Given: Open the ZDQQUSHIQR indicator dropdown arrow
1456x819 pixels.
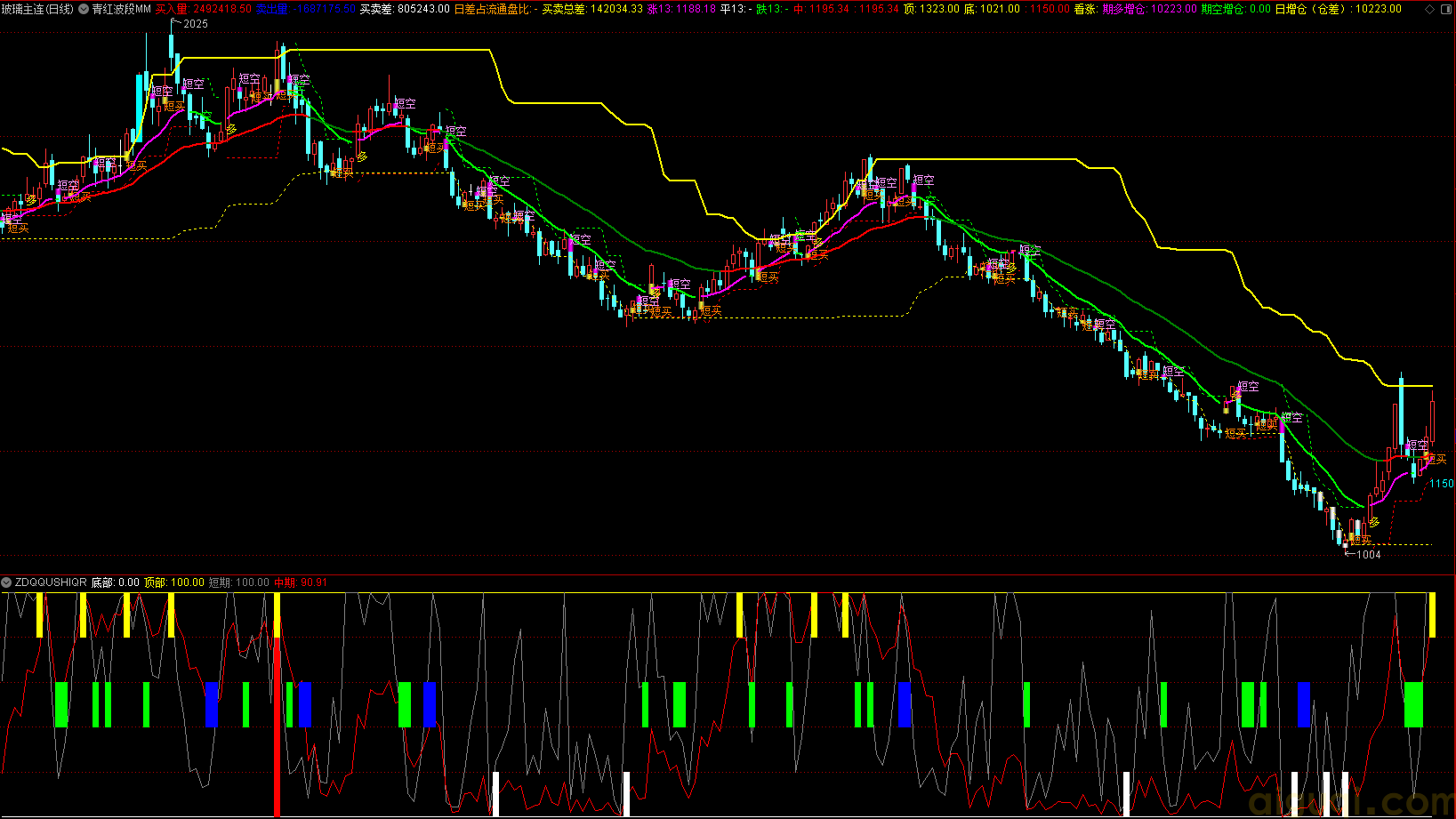Looking at the screenshot, I should coord(6,582).
